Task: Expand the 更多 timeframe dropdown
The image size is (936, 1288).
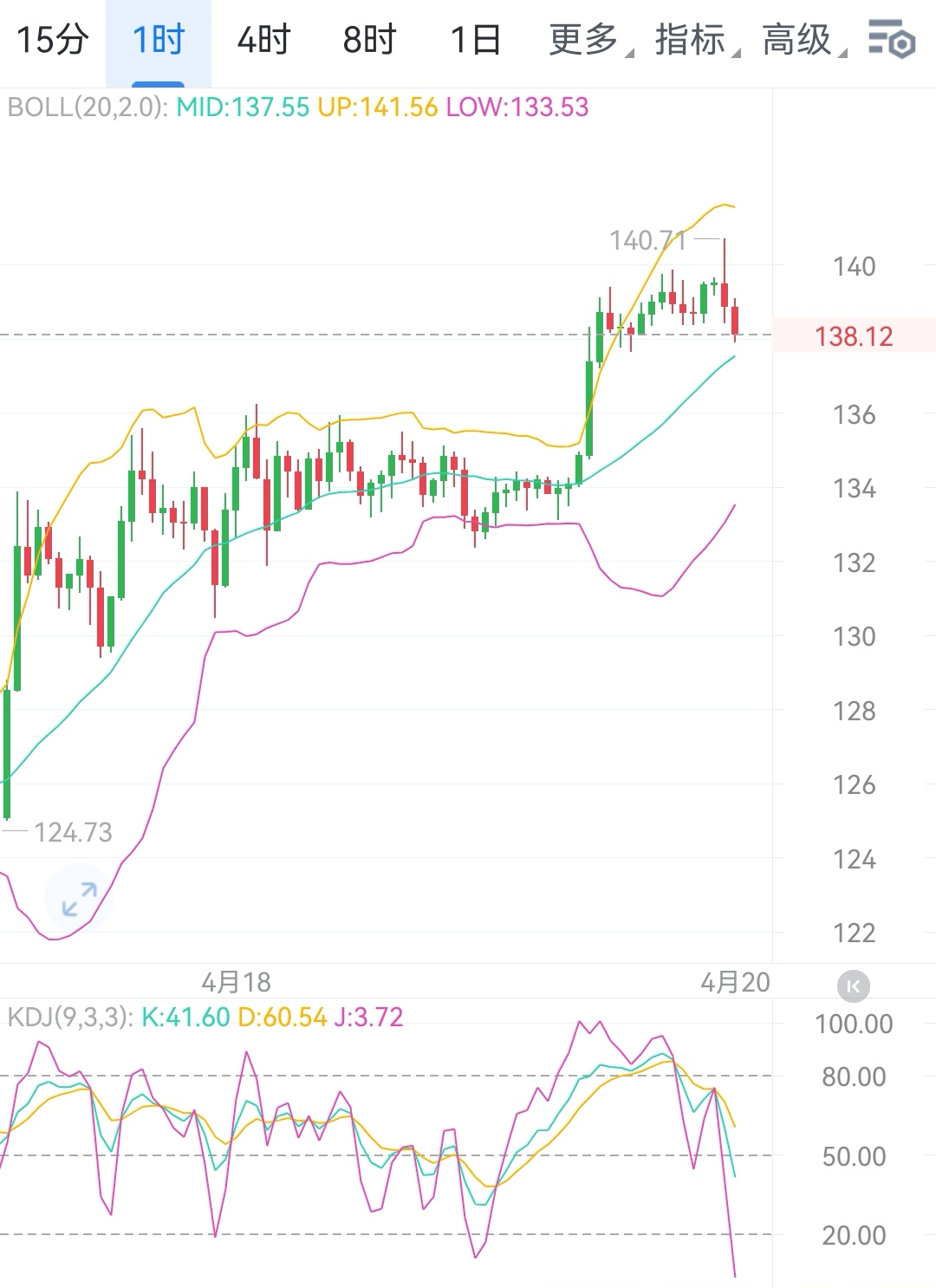Action: point(590,40)
